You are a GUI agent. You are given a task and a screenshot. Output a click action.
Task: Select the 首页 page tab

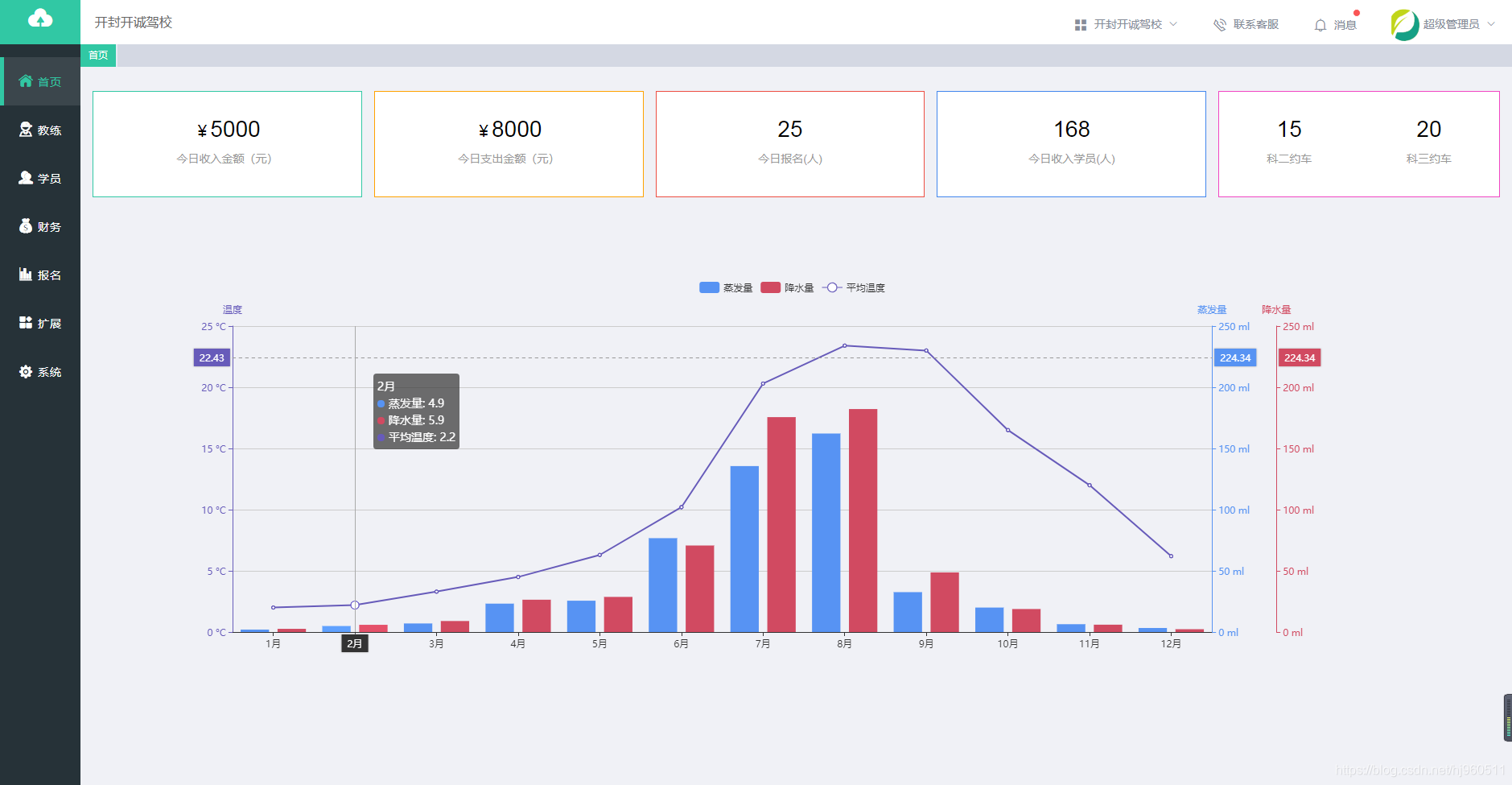[x=98, y=56]
